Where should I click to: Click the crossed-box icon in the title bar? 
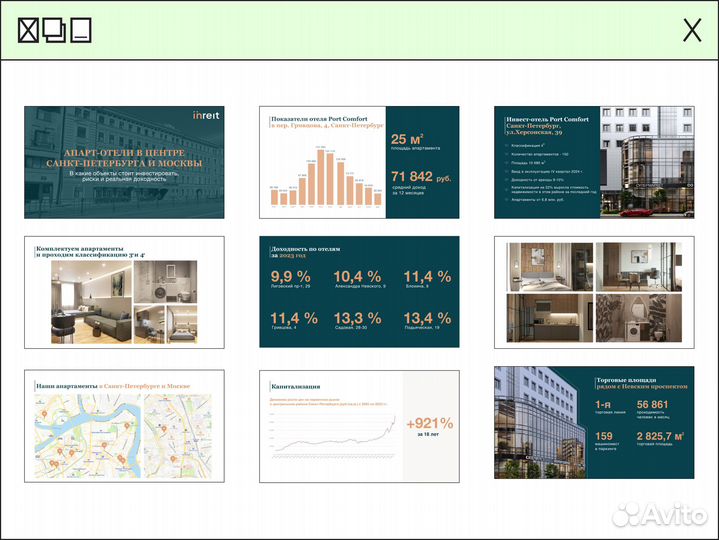click(x=29, y=31)
